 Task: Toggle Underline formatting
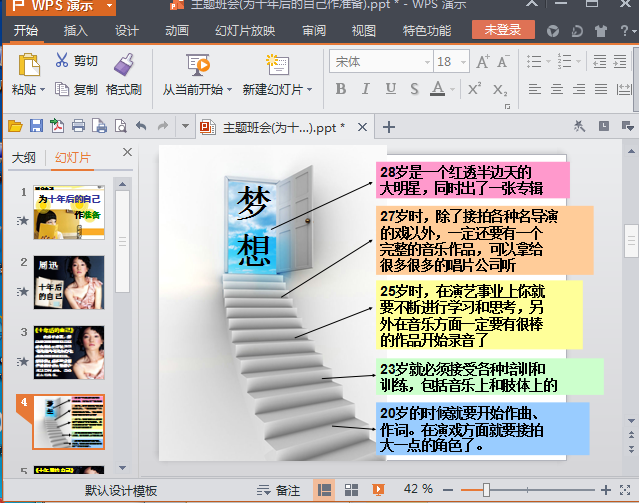click(x=390, y=89)
